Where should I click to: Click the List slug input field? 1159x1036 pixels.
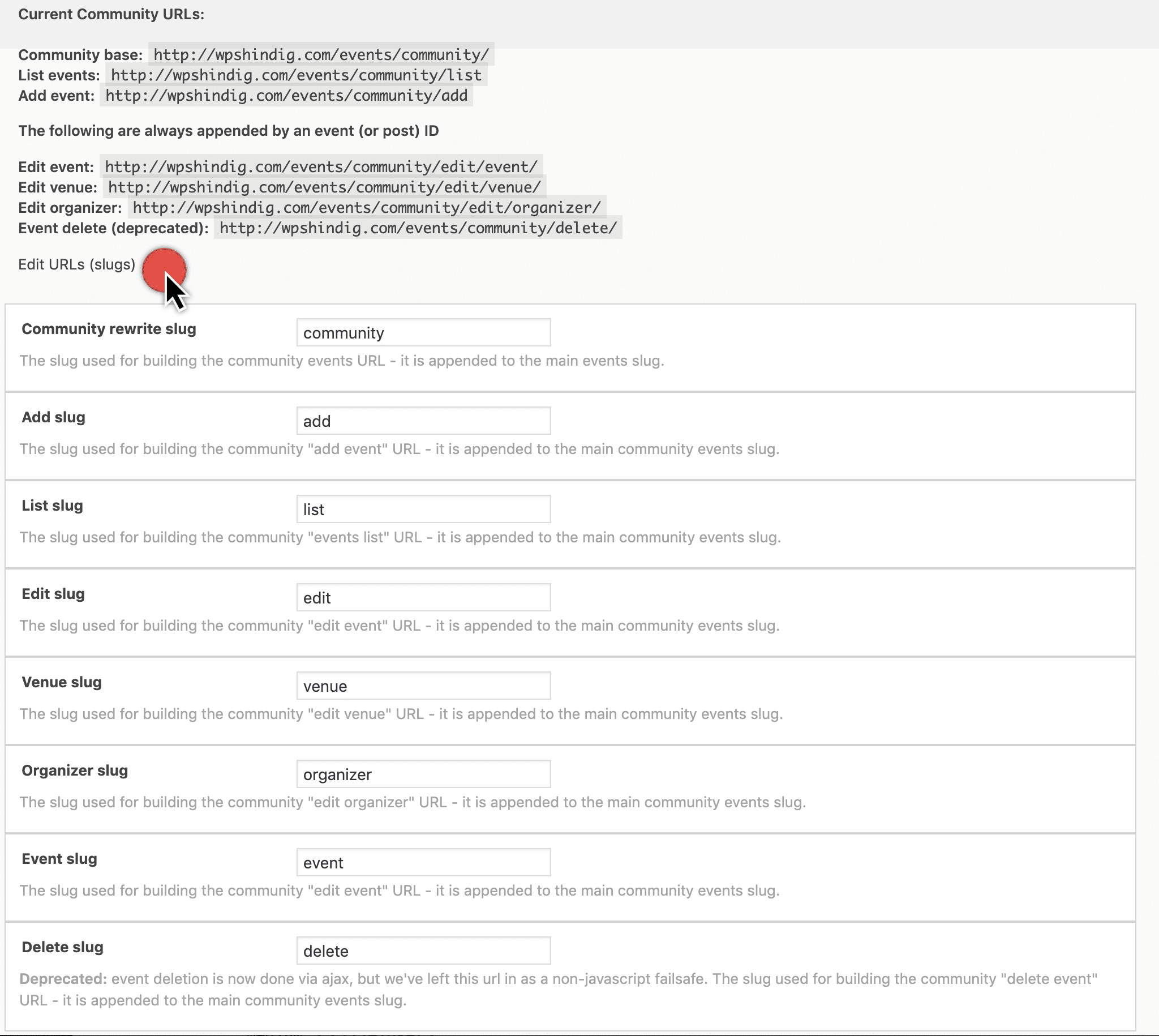(x=423, y=509)
